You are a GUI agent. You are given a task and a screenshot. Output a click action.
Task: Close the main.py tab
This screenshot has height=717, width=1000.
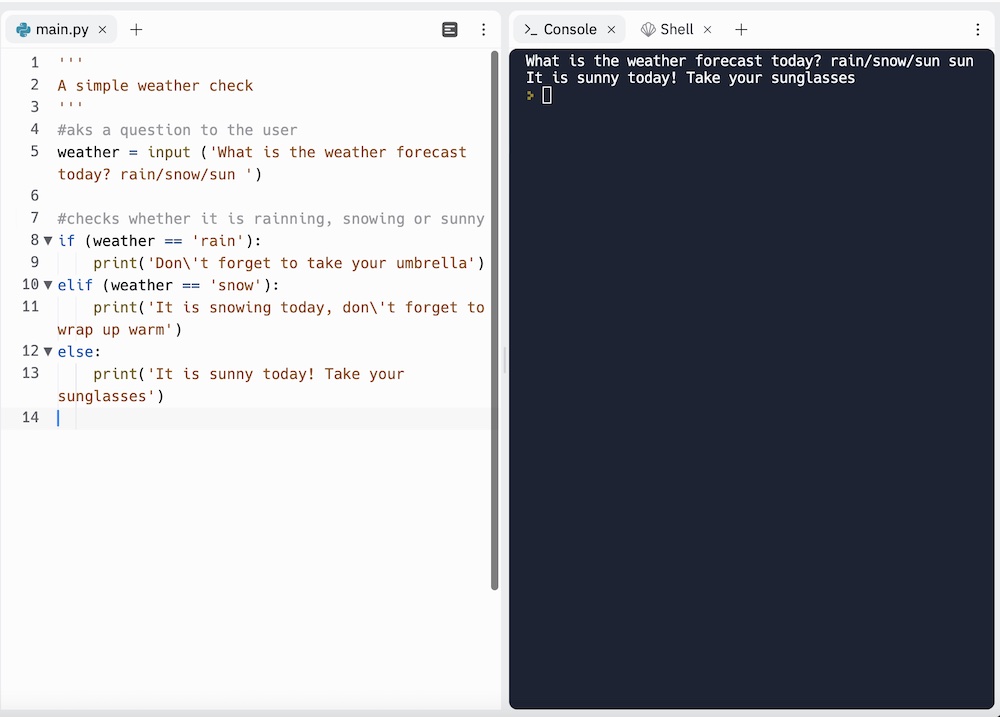coord(101,29)
